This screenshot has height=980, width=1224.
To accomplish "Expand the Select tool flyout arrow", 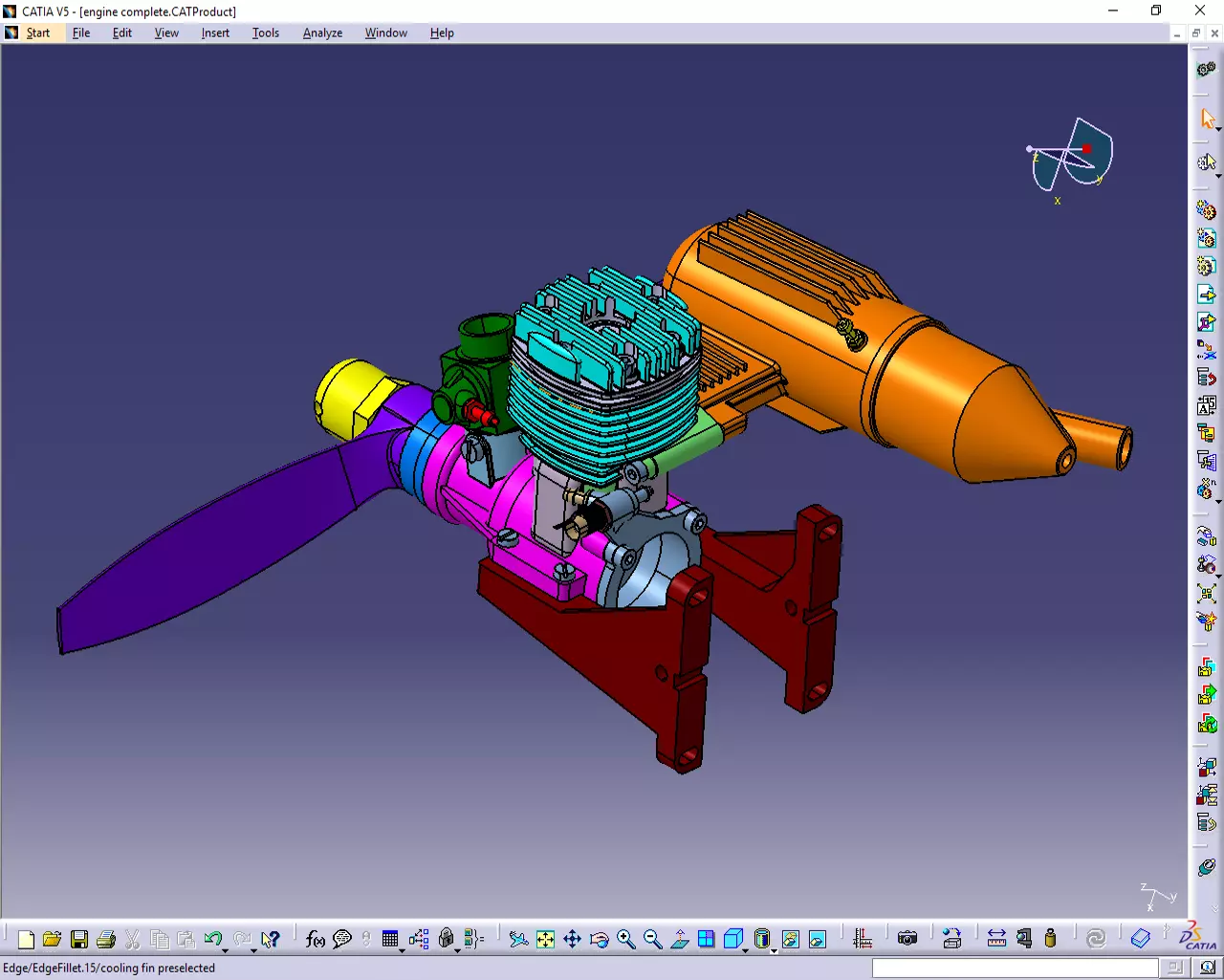I will click(1218, 129).
